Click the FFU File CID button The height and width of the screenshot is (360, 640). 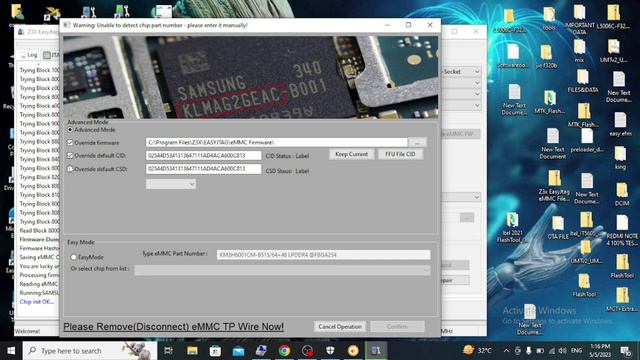coord(400,154)
